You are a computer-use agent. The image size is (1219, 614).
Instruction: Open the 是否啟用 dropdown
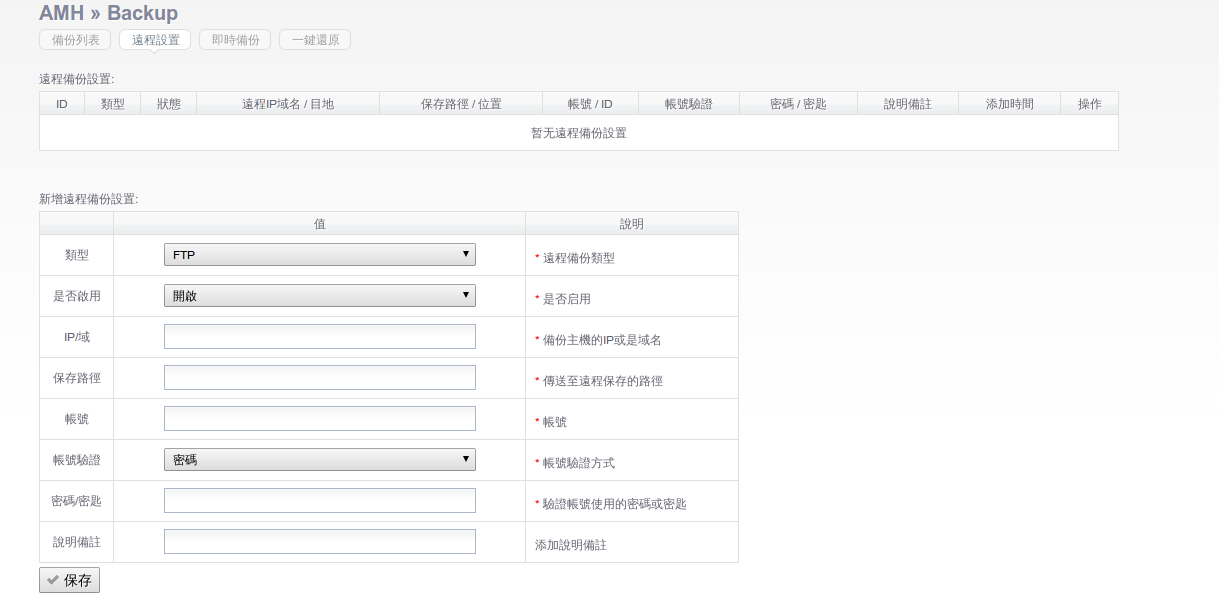319,296
